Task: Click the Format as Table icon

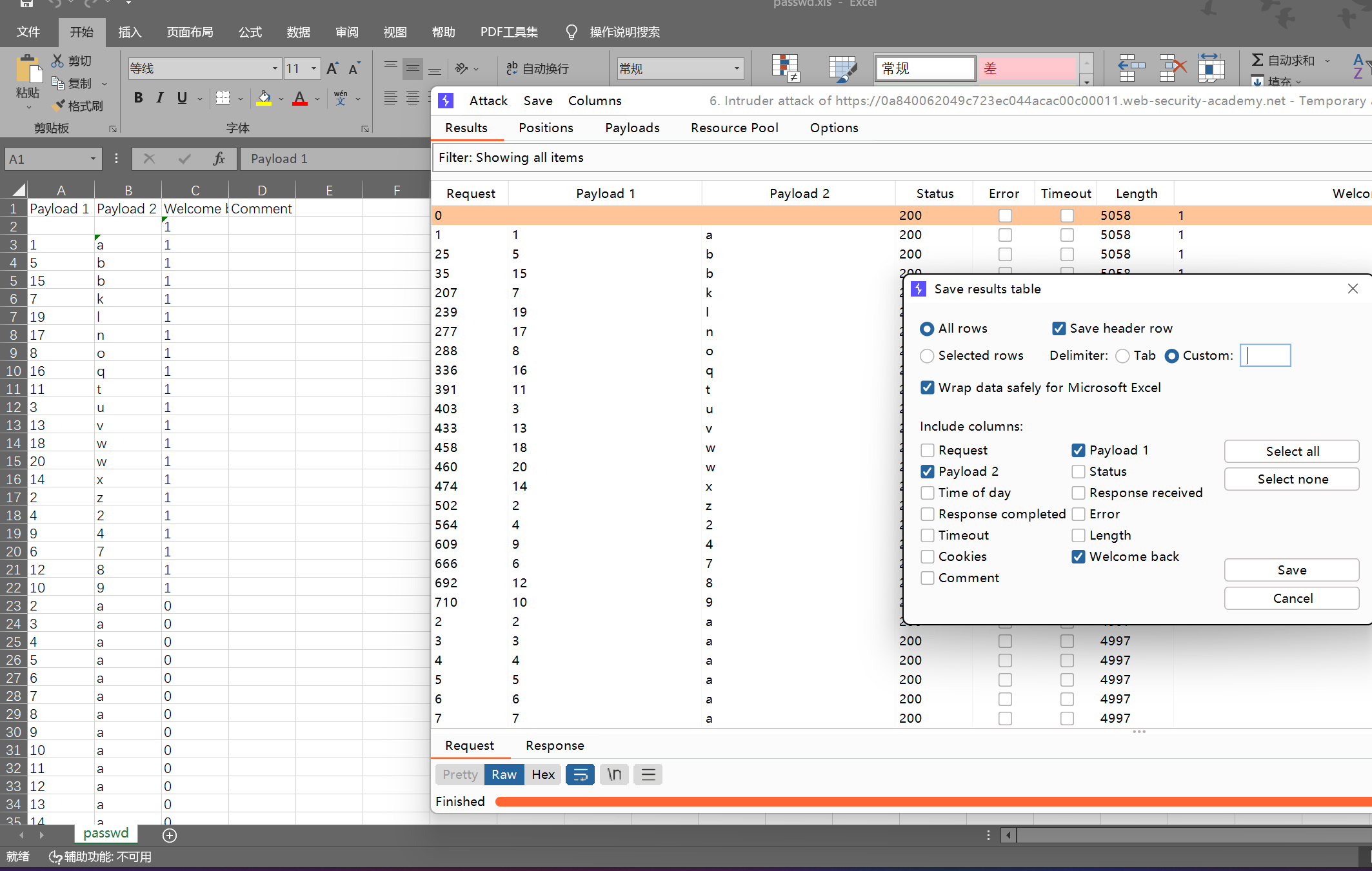Action: pyautogui.click(x=842, y=68)
